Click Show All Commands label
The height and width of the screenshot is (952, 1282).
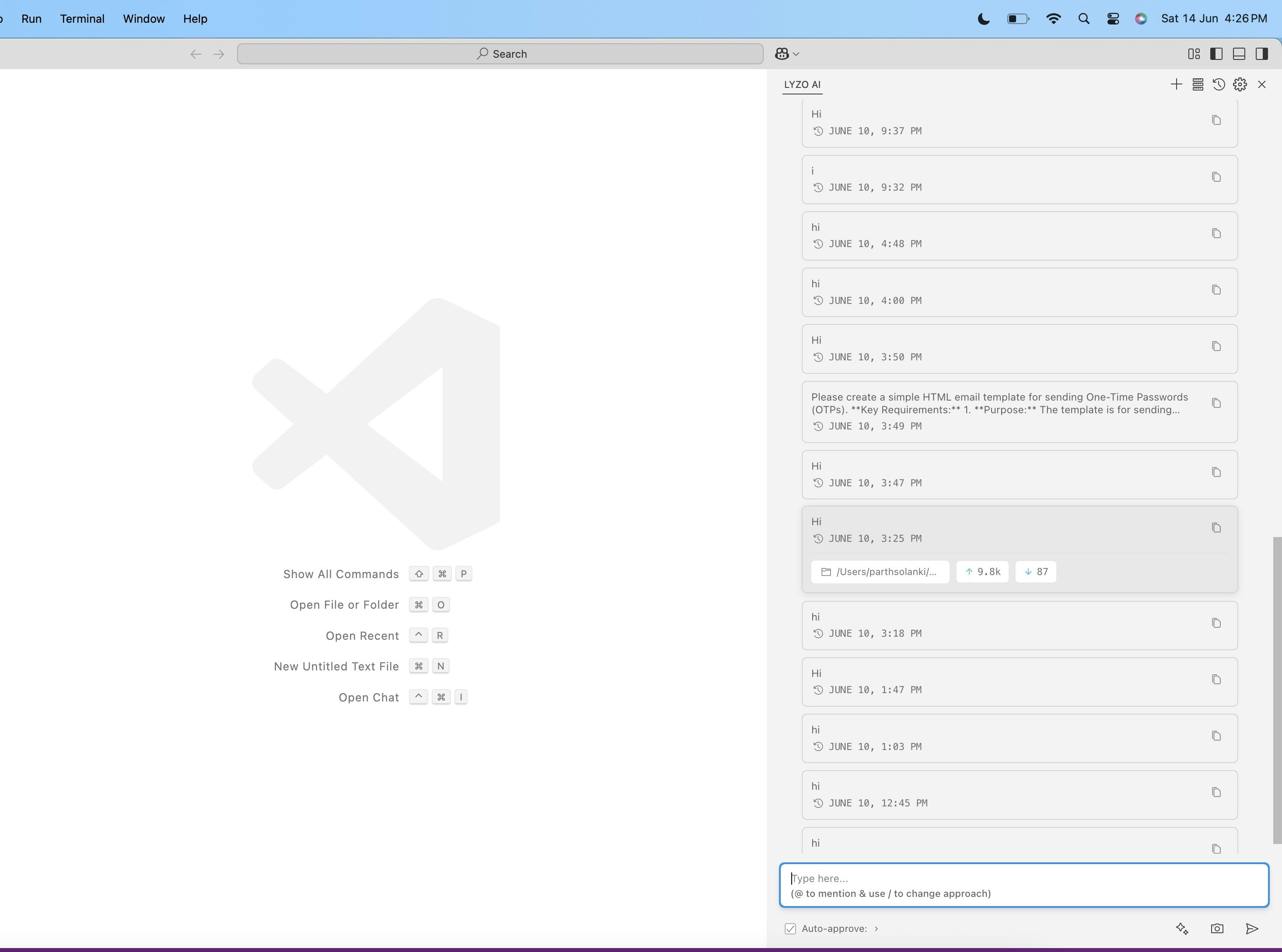tap(341, 574)
